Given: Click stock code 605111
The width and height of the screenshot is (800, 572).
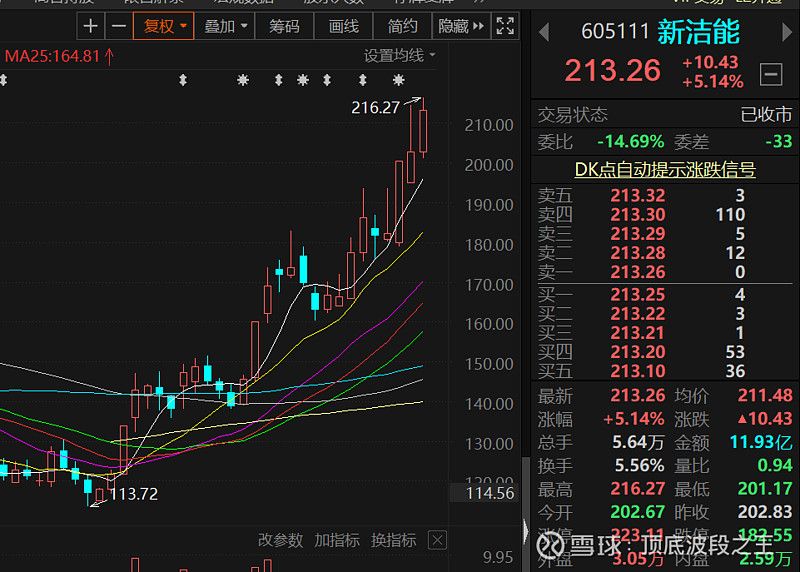Looking at the screenshot, I should point(615,32).
